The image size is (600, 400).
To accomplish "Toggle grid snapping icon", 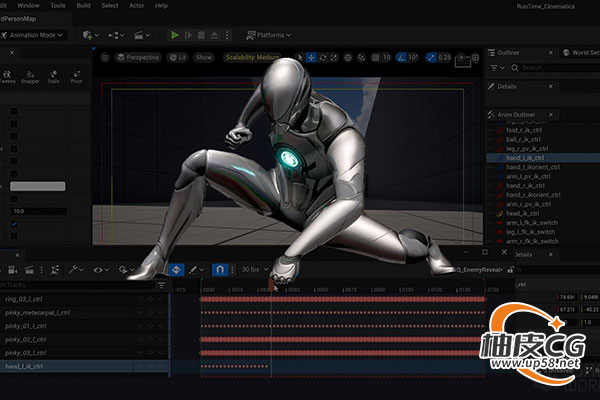I will 376,57.
